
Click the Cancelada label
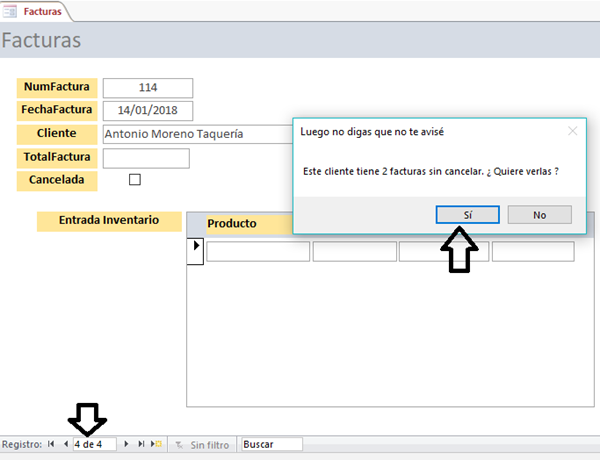click(x=57, y=180)
